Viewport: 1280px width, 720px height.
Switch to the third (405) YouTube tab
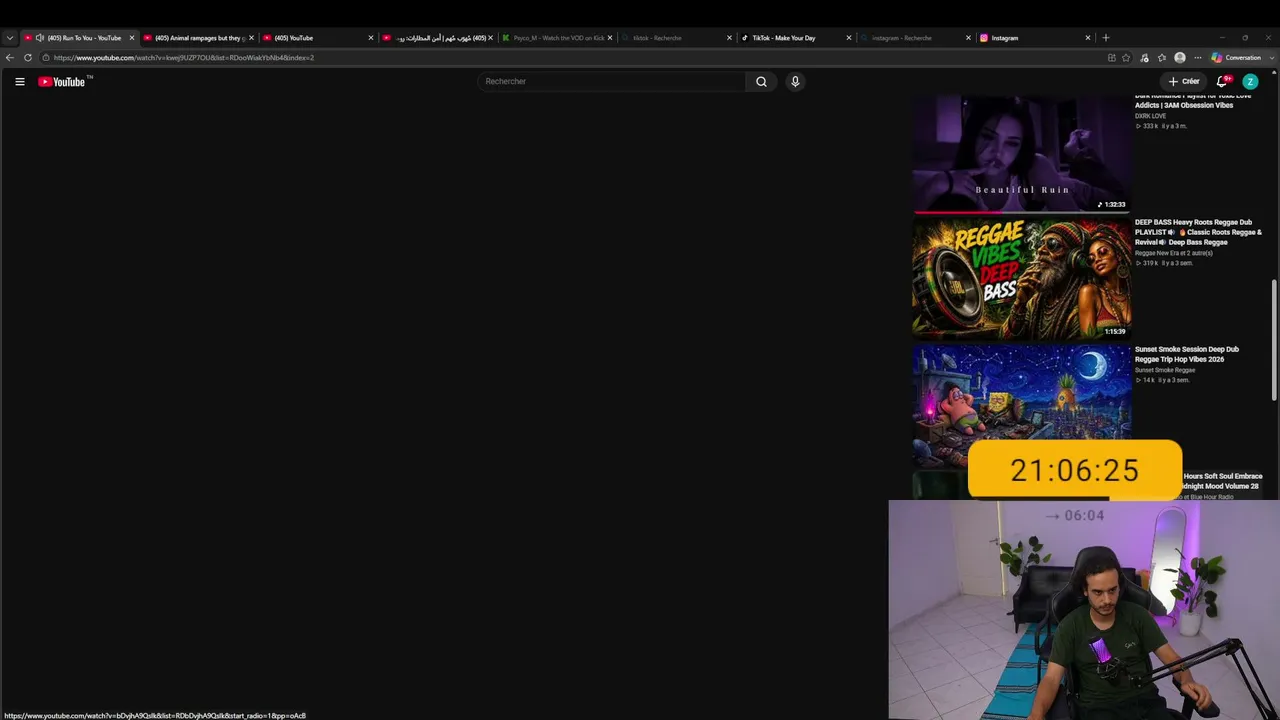318,38
